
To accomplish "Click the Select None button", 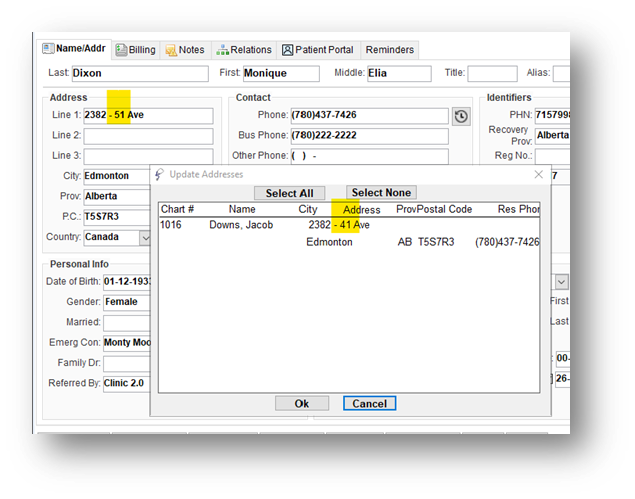I will pyautogui.click(x=381, y=192).
